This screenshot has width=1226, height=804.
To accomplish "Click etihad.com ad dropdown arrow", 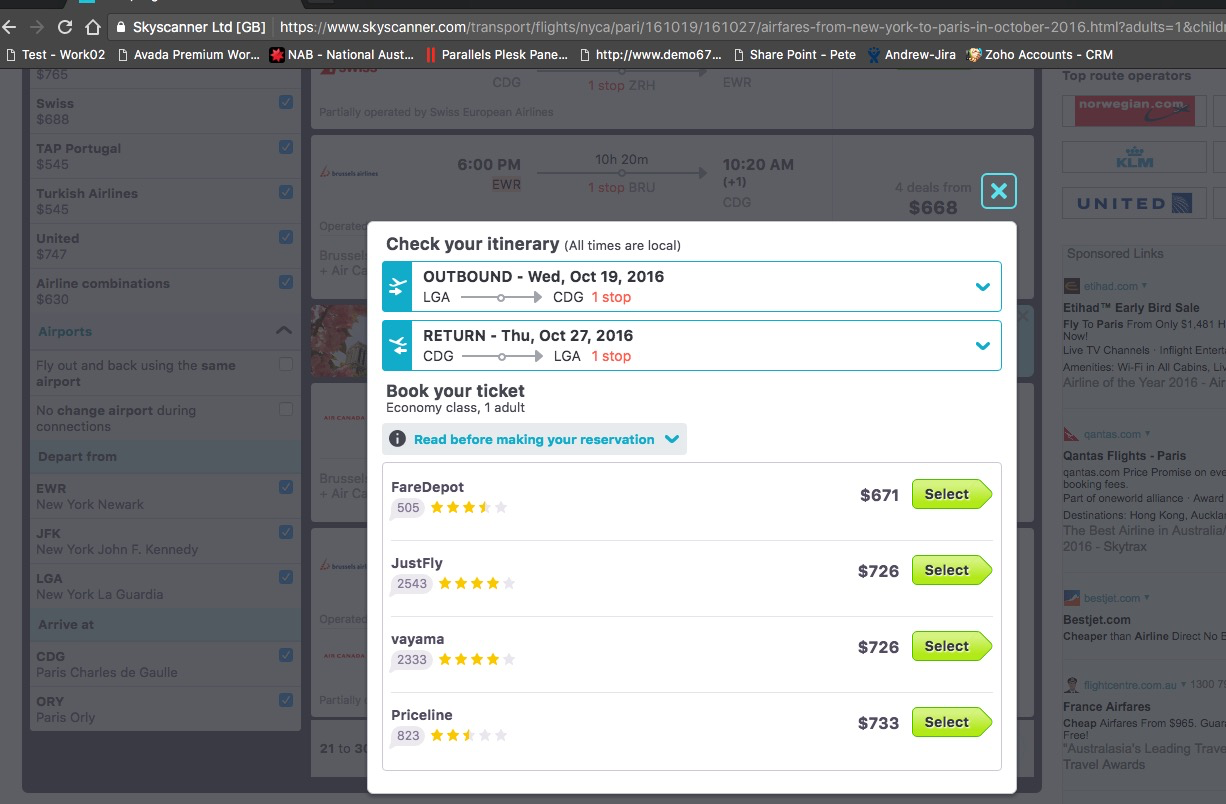I will point(1146,286).
